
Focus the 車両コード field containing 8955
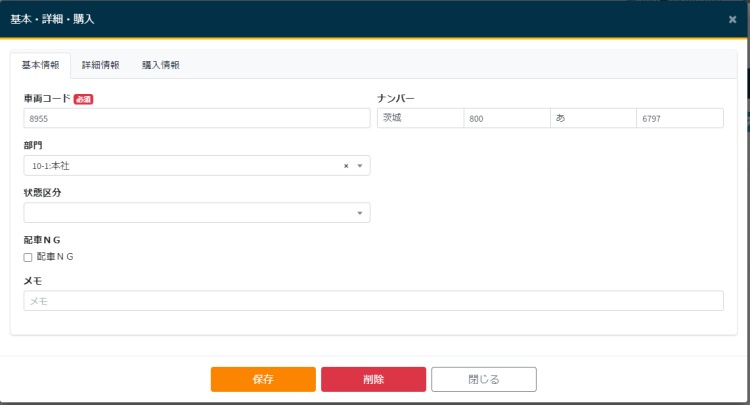[196, 118]
